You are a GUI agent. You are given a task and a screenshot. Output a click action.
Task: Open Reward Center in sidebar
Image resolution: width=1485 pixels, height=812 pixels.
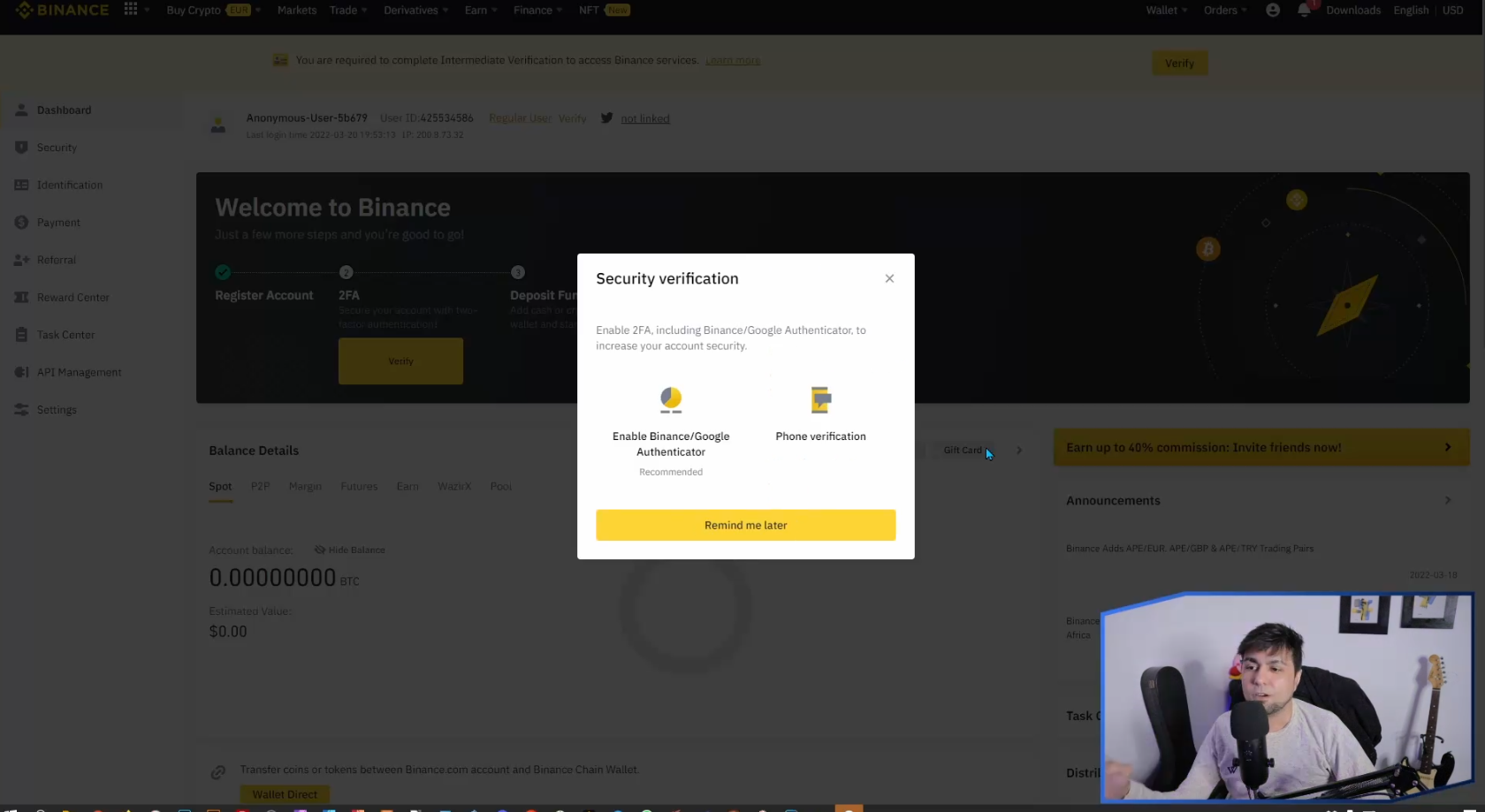tap(72, 298)
